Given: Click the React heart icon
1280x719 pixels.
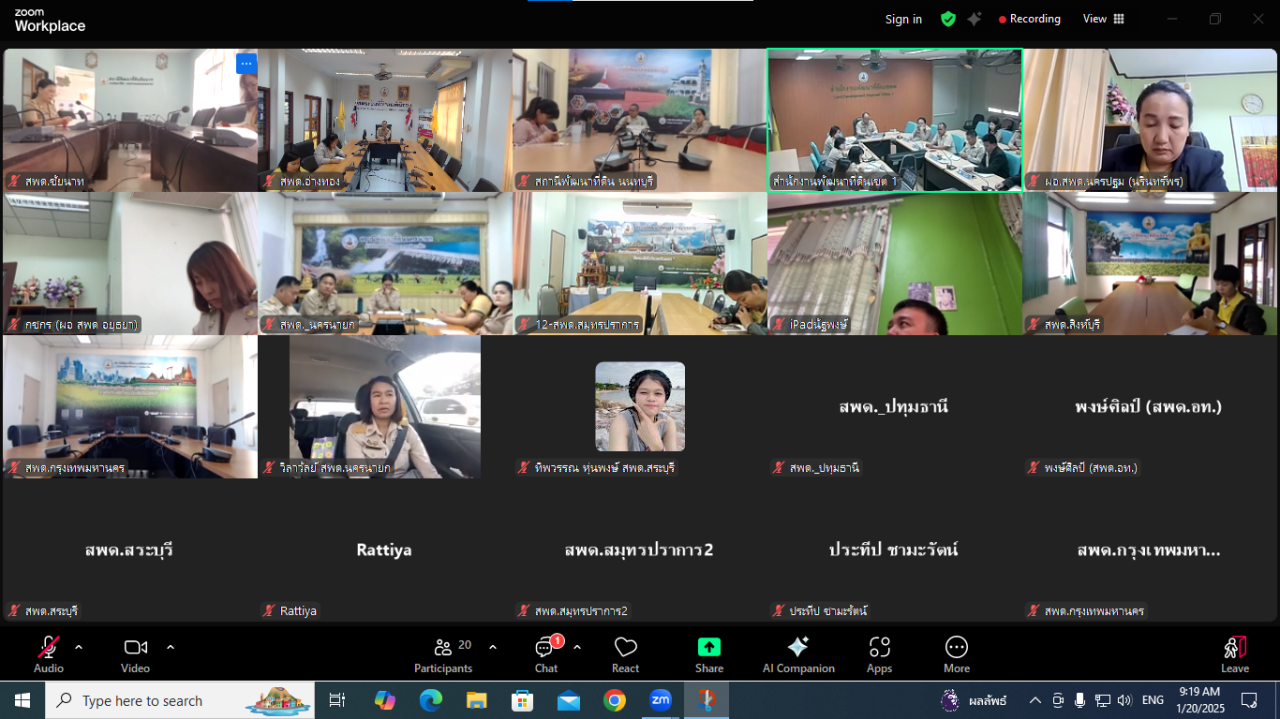Looking at the screenshot, I should [x=626, y=654].
